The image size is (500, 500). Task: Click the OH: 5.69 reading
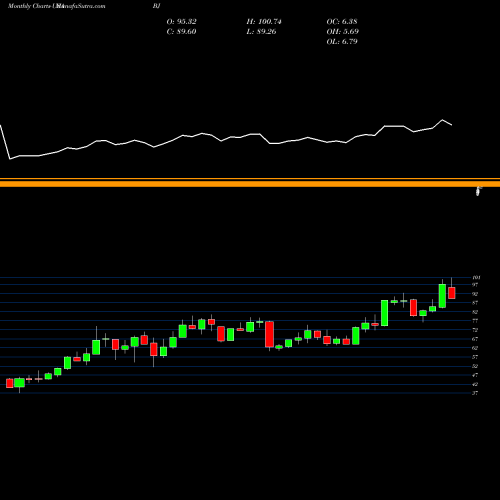(x=343, y=32)
